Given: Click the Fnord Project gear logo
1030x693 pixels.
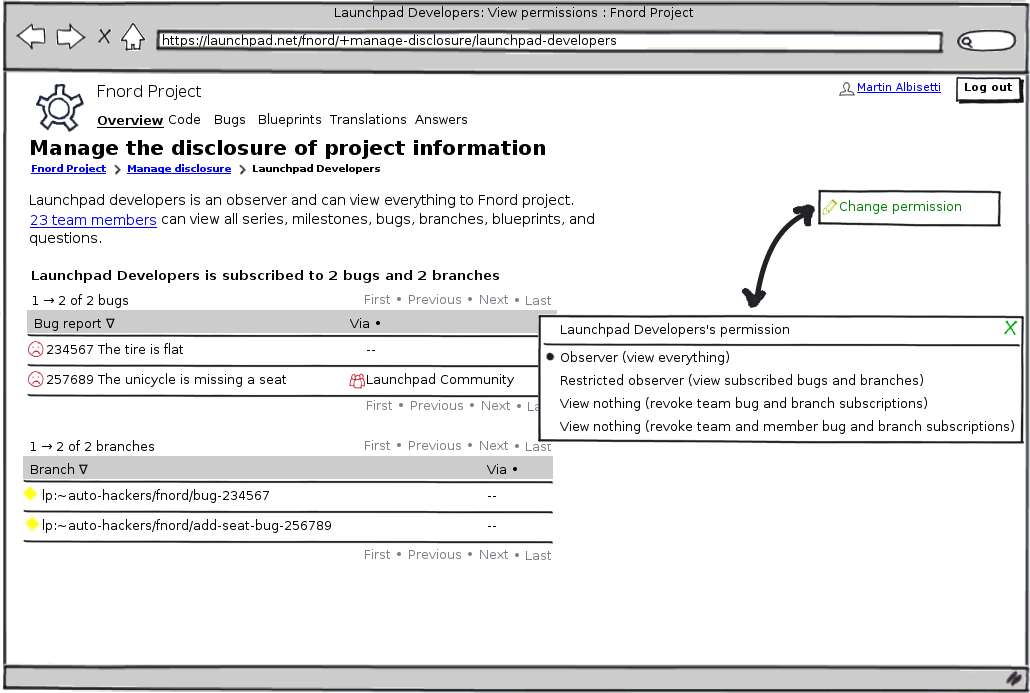Looking at the screenshot, I should coord(59,107).
